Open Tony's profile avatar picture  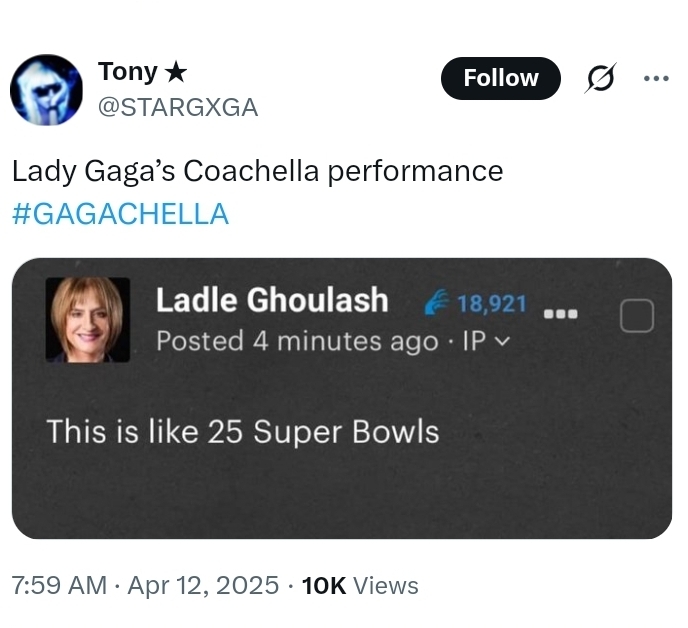point(46,89)
